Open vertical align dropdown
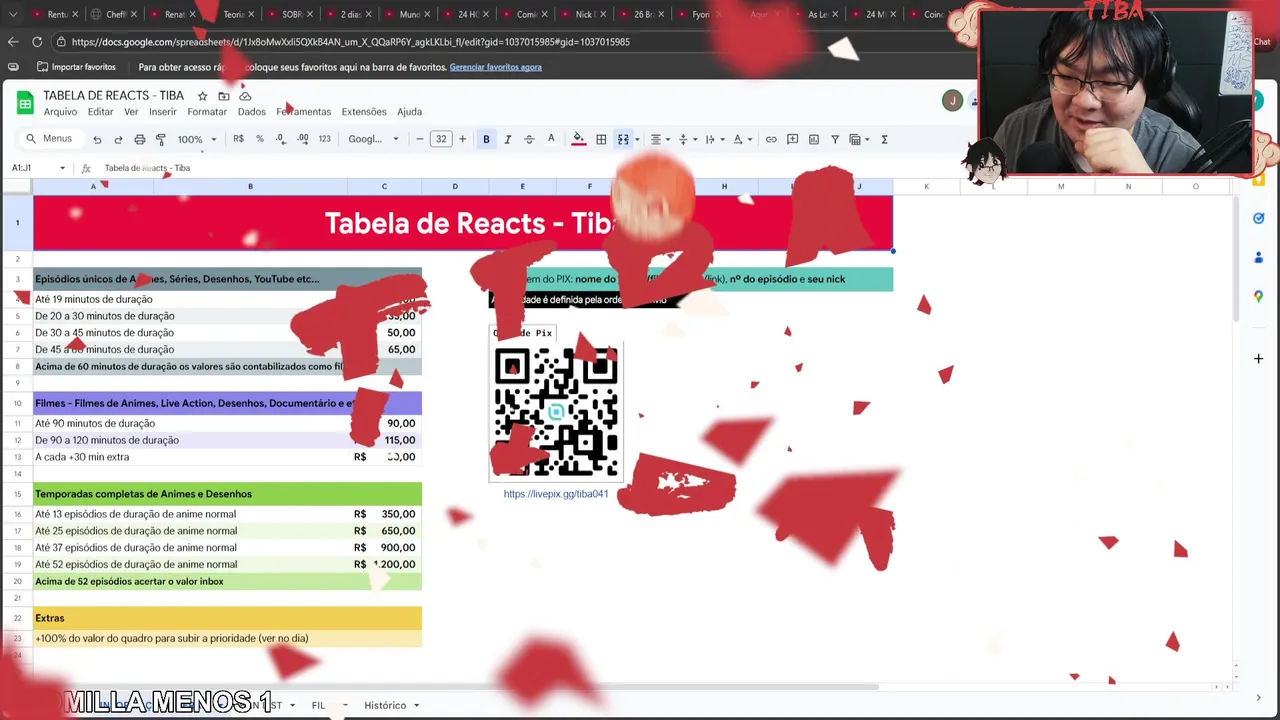Image resolution: width=1280 pixels, height=720 pixels. pos(686,140)
